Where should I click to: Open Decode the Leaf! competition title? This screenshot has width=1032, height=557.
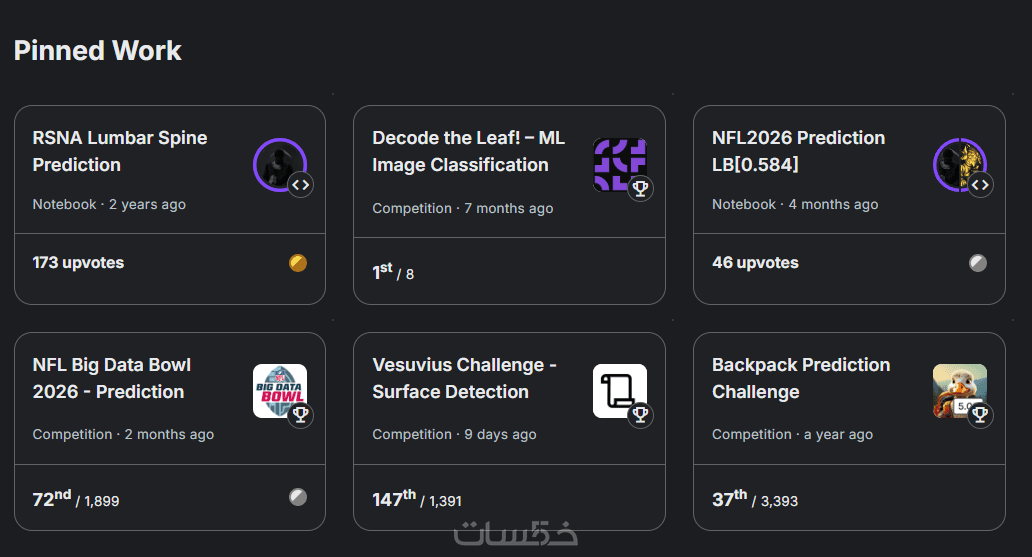click(x=468, y=151)
